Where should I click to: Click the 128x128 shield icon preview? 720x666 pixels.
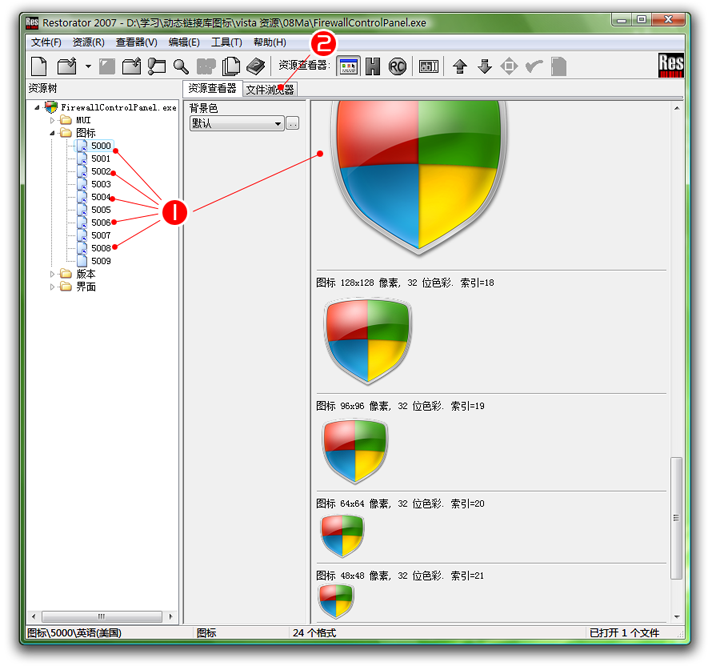(x=367, y=341)
